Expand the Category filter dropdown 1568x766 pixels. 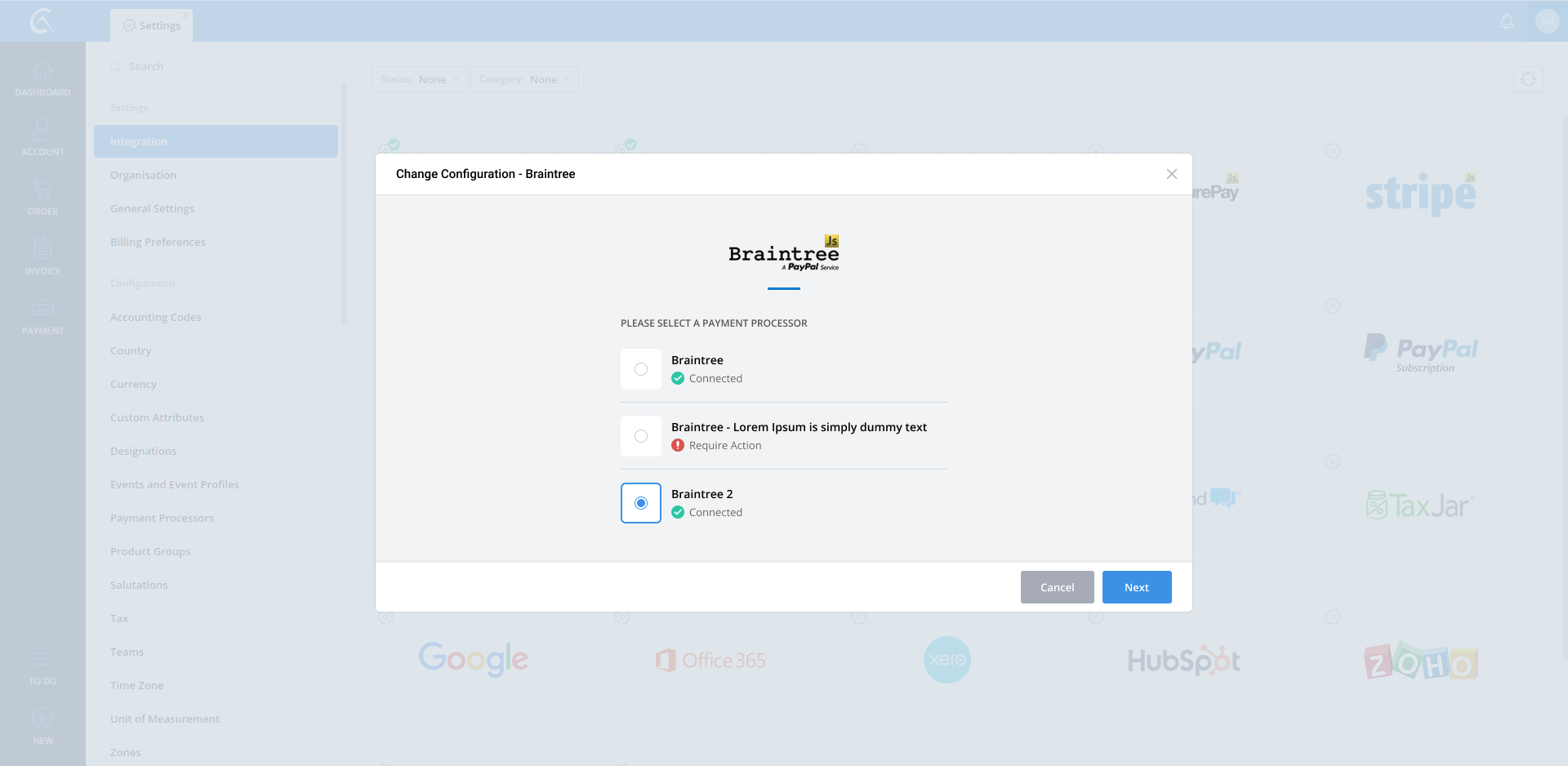point(524,79)
